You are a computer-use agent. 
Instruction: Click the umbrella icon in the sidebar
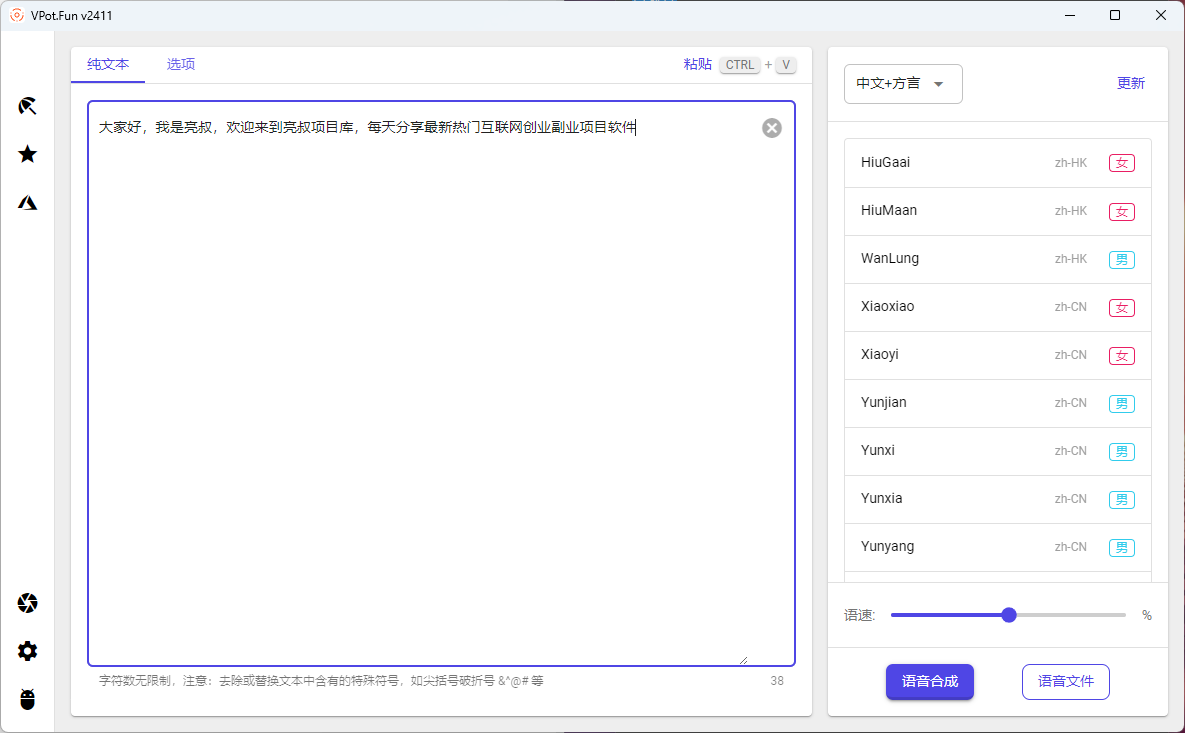28,106
